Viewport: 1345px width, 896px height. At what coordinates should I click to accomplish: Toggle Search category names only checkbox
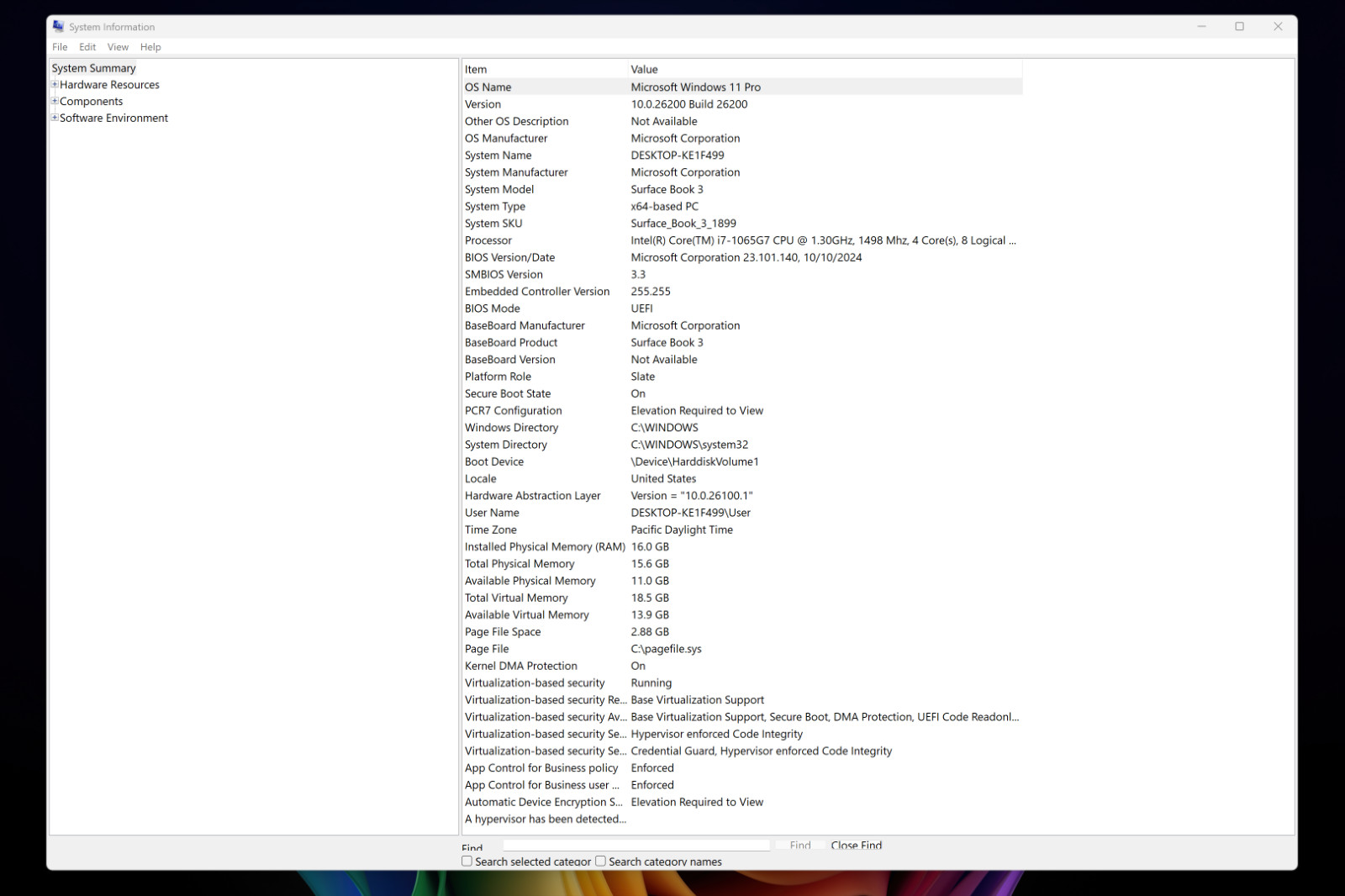coord(600,861)
